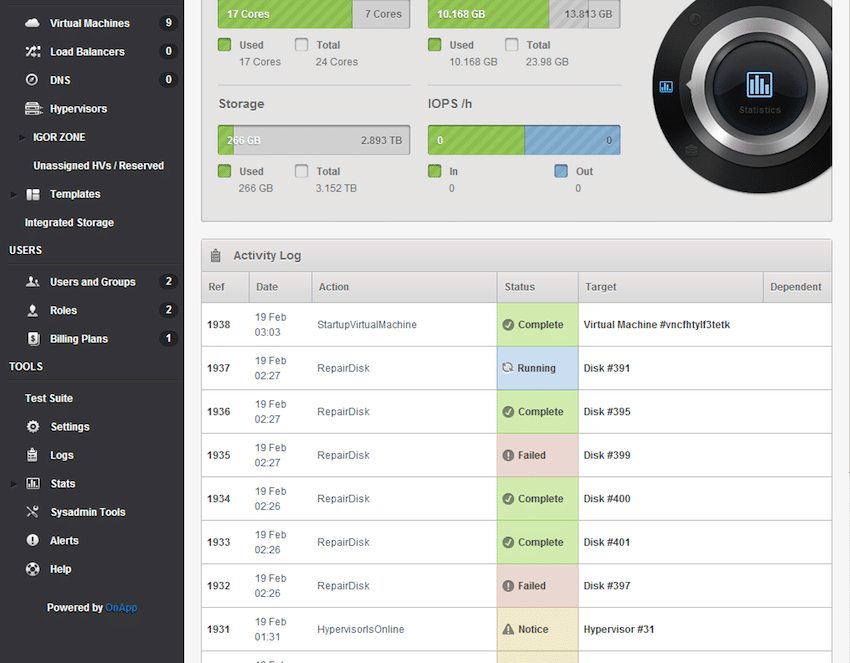Image resolution: width=850 pixels, height=663 pixels.
Task: Toggle CPU Total 24 Cores checkbox
Action: click(x=301, y=44)
